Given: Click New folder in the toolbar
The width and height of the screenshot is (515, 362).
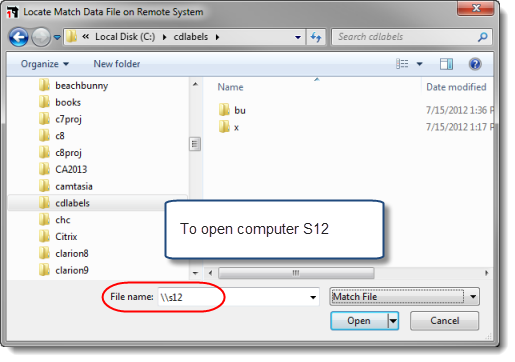Looking at the screenshot, I should pyautogui.click(x=117, y=64).
